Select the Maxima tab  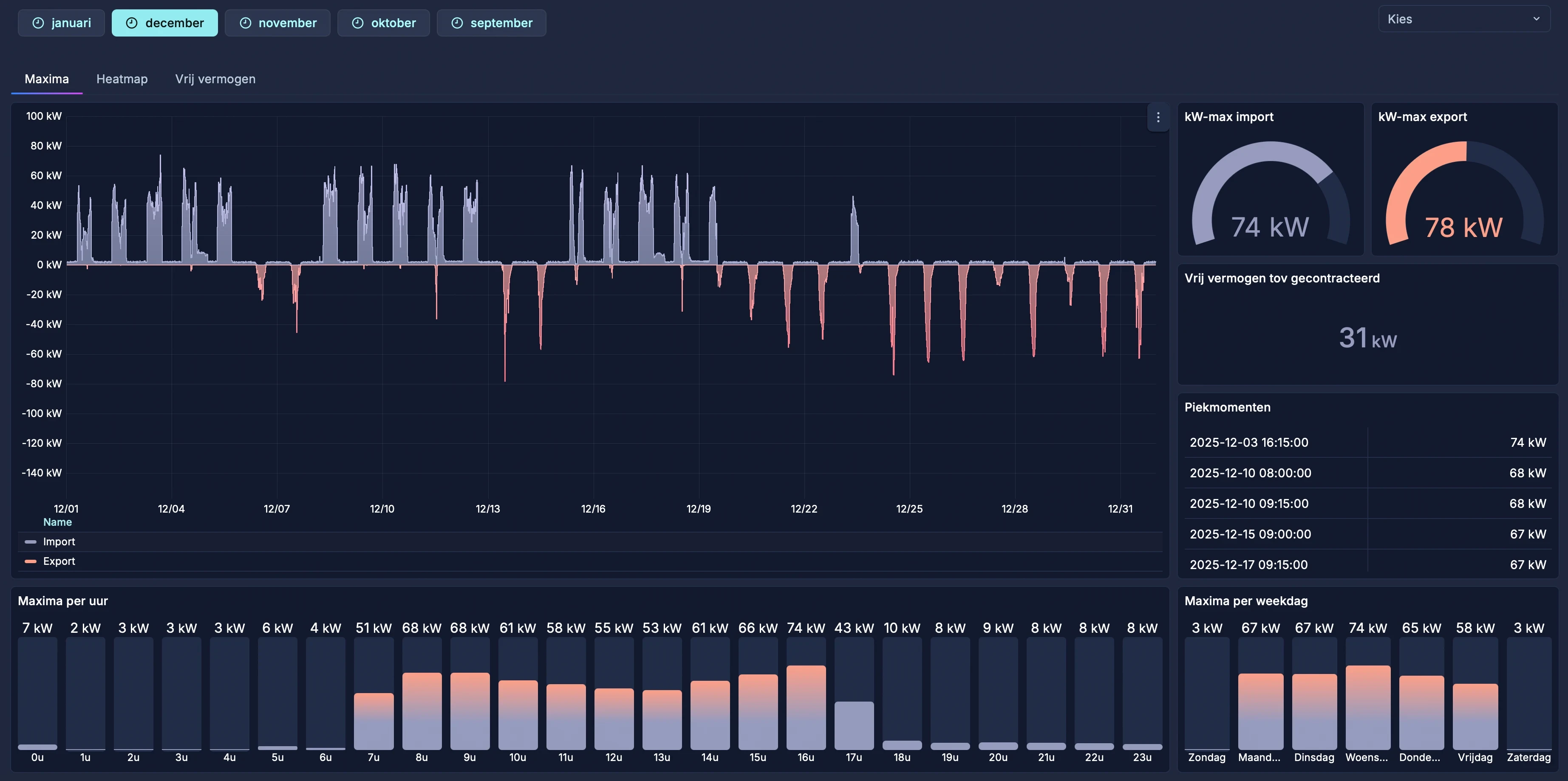46,79
